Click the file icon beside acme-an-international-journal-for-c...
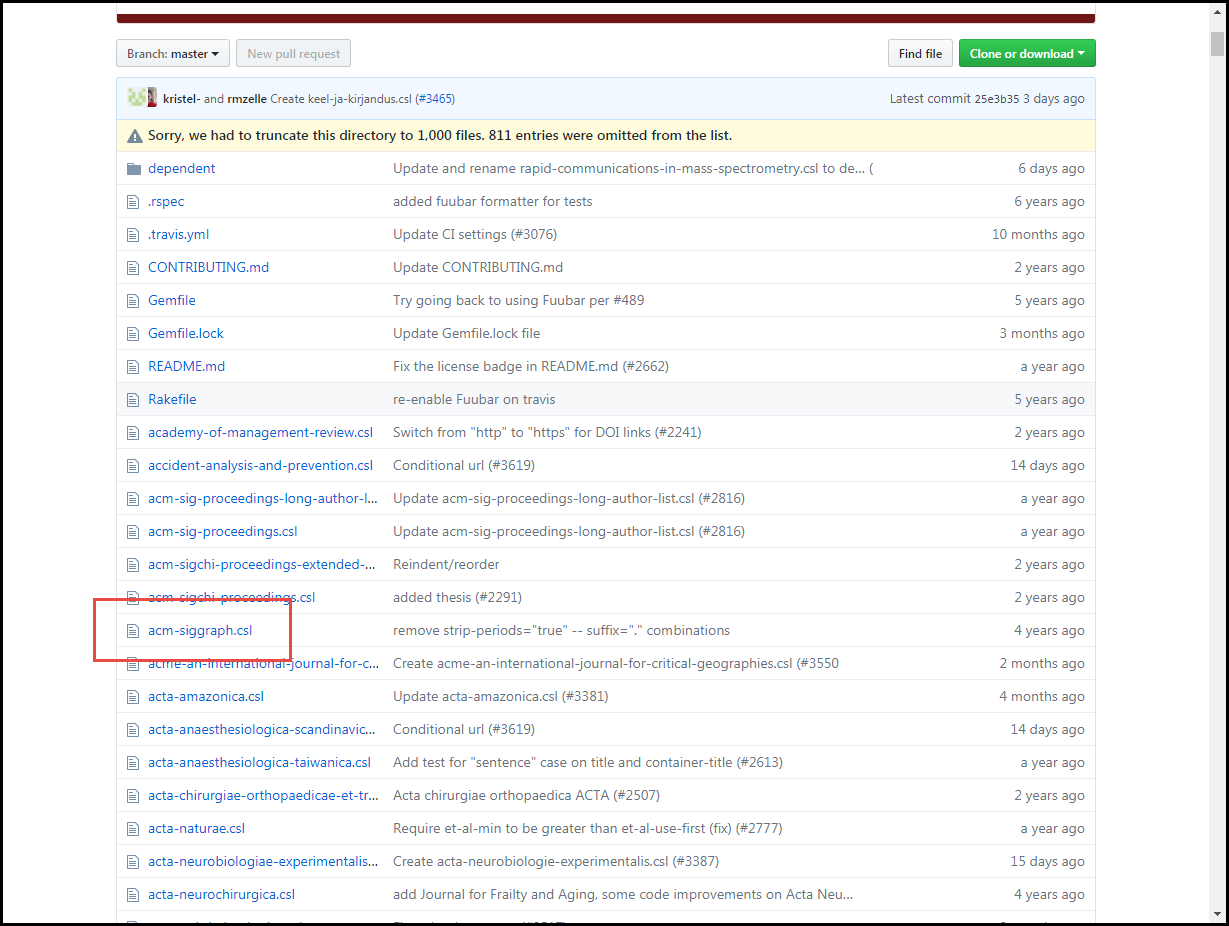This screenshot has width=1229, height=926. pyautogui.click(x=133, y=663)
